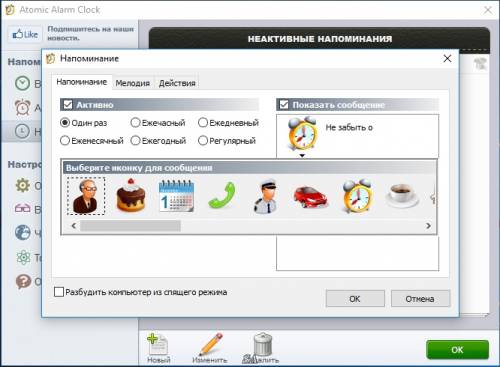Toggle the Активно checkbox
This screenshot has height=367, width=500.
click(x=68, y=105)
